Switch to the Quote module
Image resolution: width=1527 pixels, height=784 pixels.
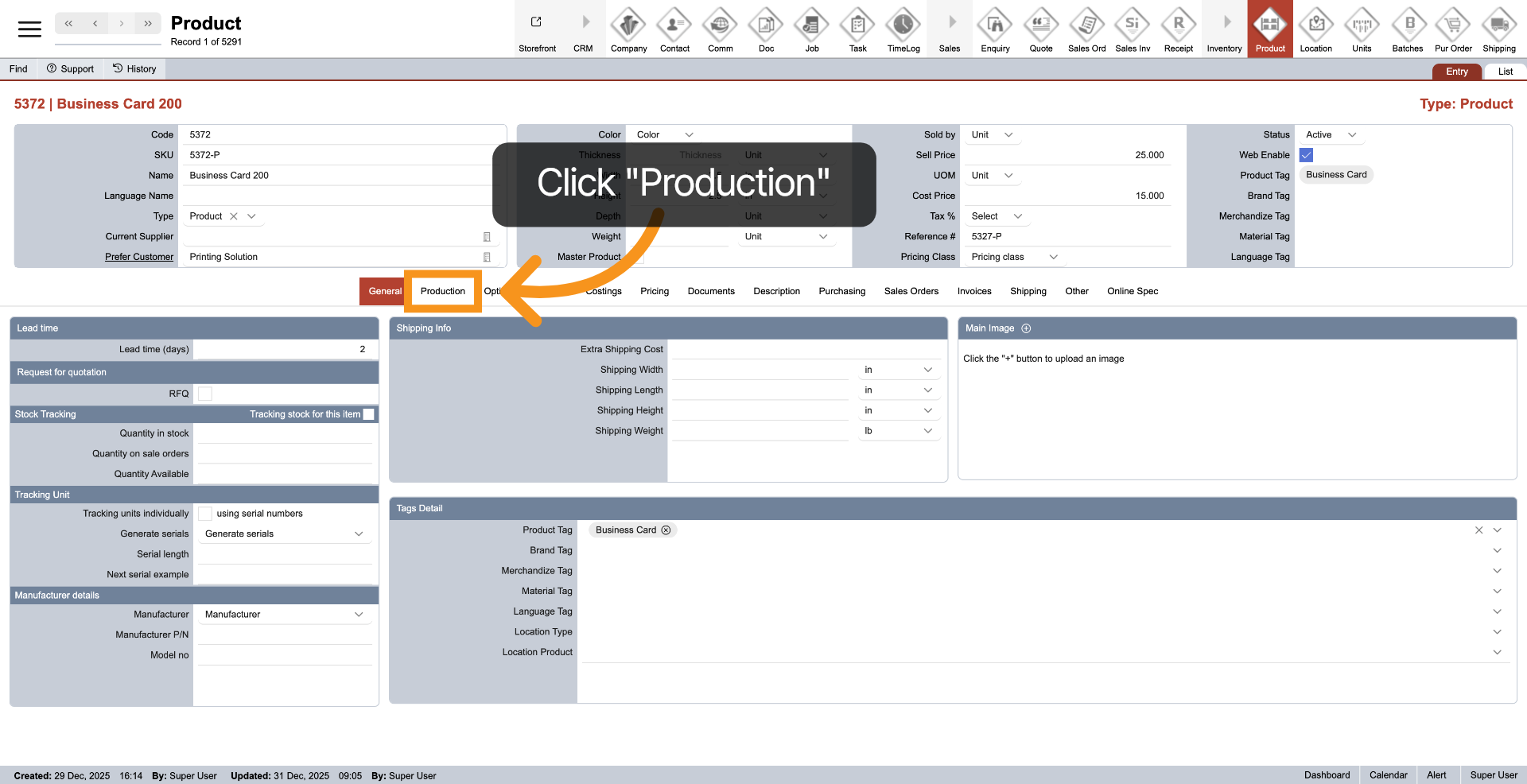click(1040, 29)
